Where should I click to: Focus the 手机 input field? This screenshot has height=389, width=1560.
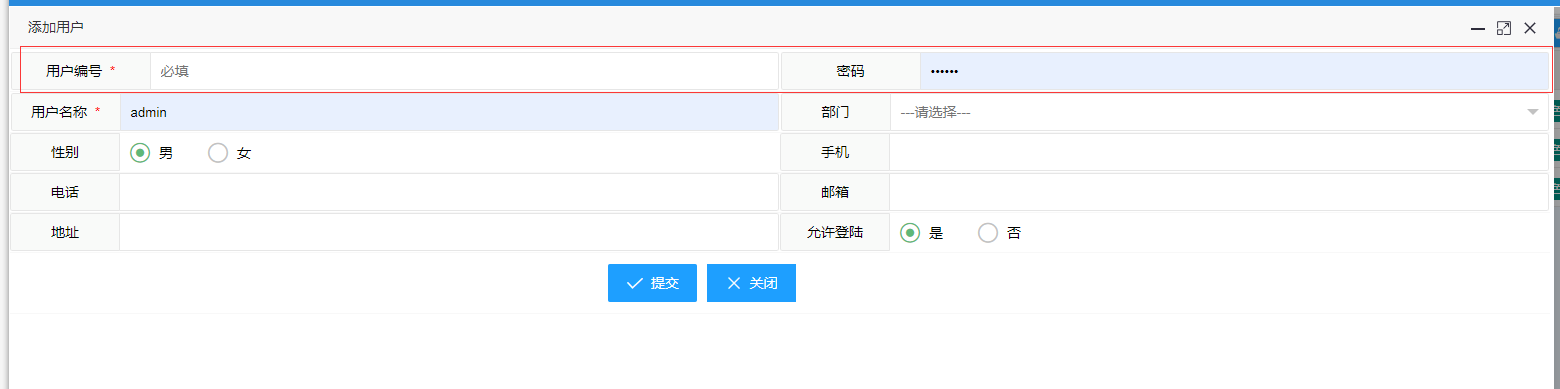click(x=1219, y=152)
